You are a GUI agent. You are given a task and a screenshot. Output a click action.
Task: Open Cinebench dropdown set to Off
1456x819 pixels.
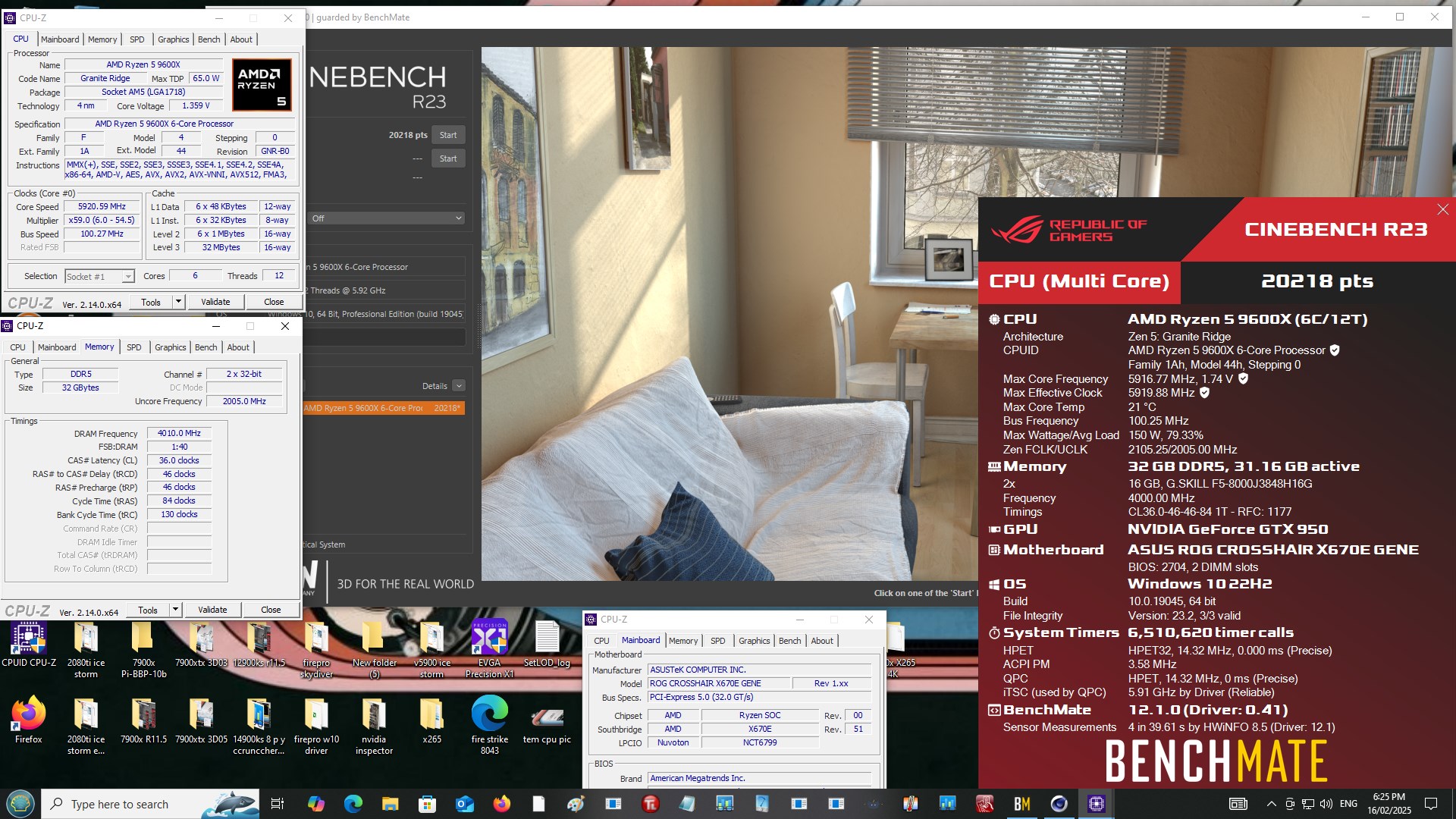[387, 218]
